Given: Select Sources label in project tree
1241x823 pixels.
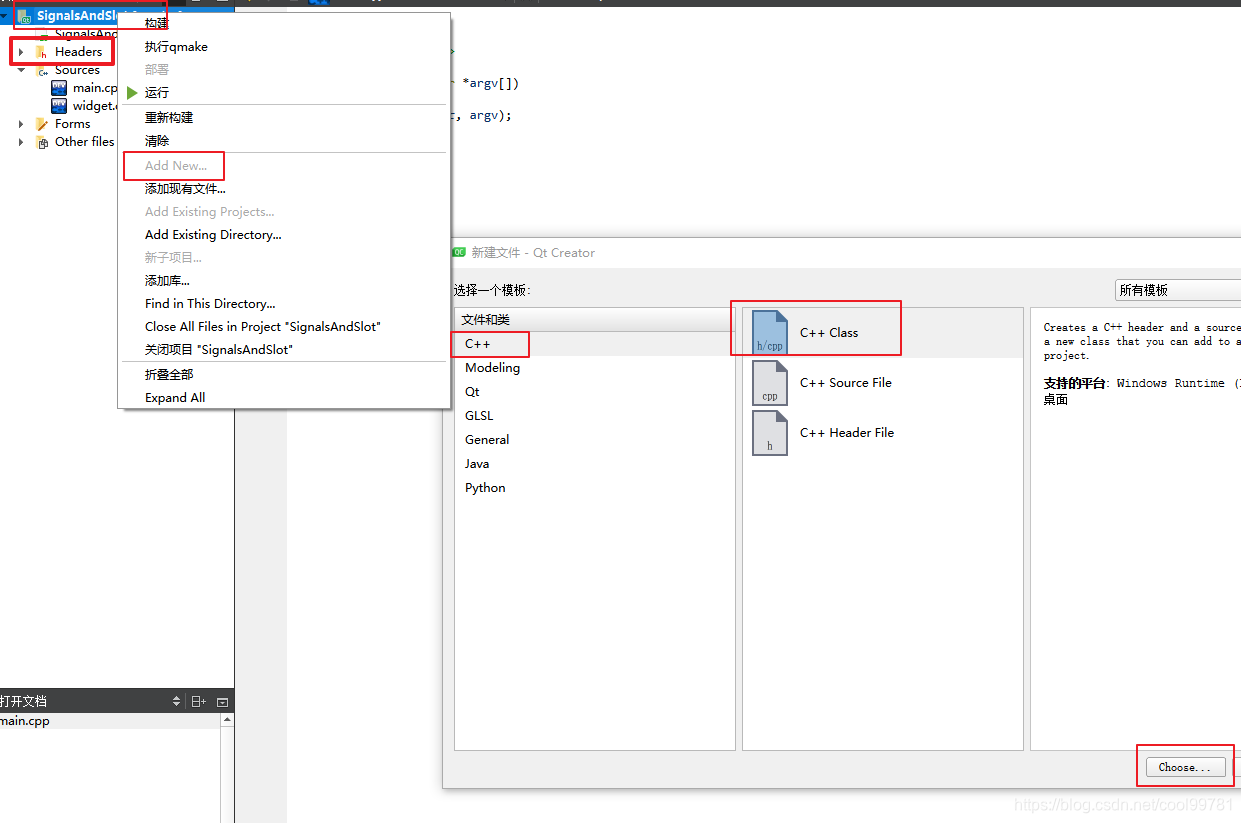Looking at the screenshot, I should tap(77, 70).
